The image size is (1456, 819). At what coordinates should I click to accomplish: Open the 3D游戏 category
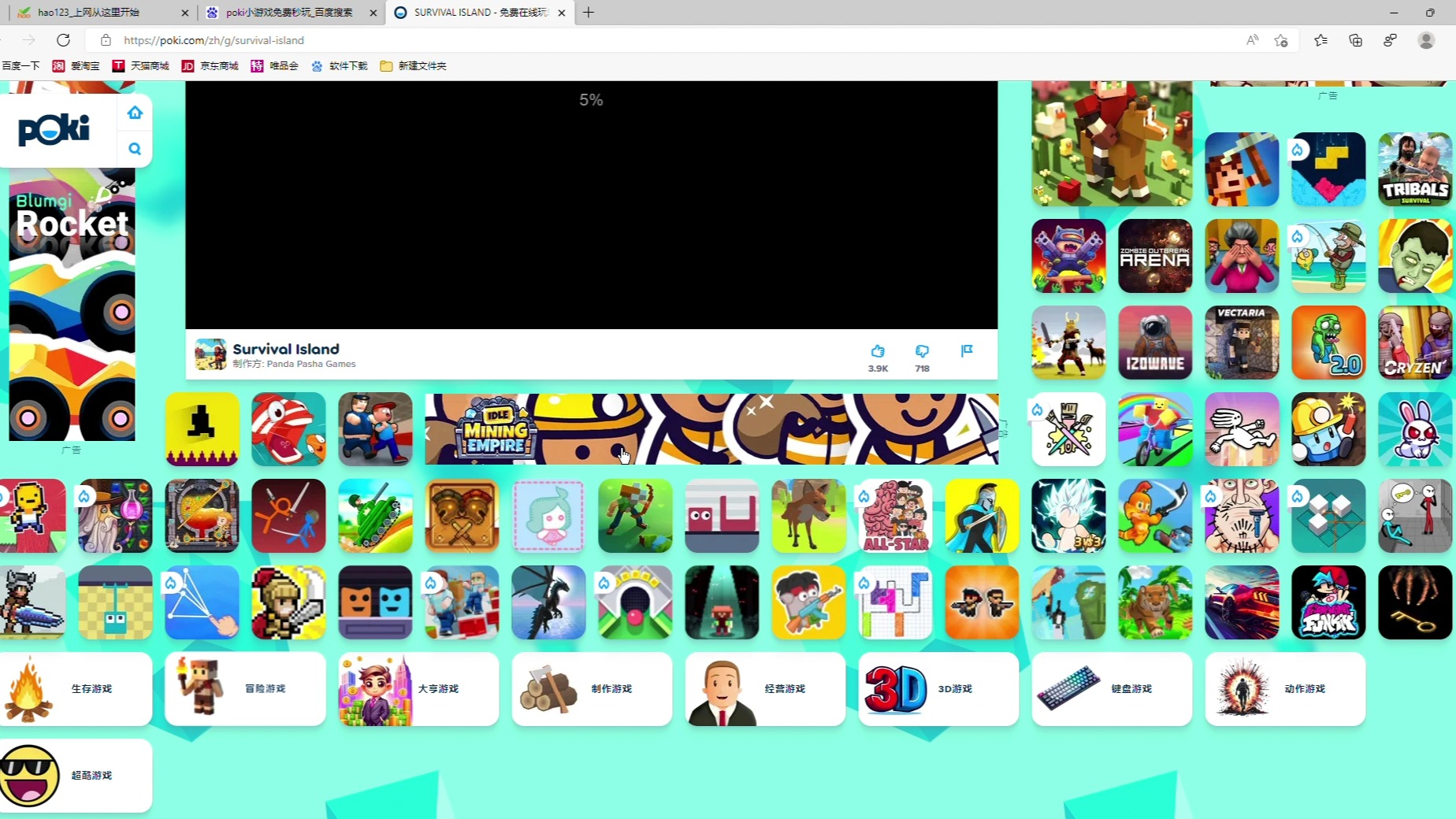pos(938,689)
